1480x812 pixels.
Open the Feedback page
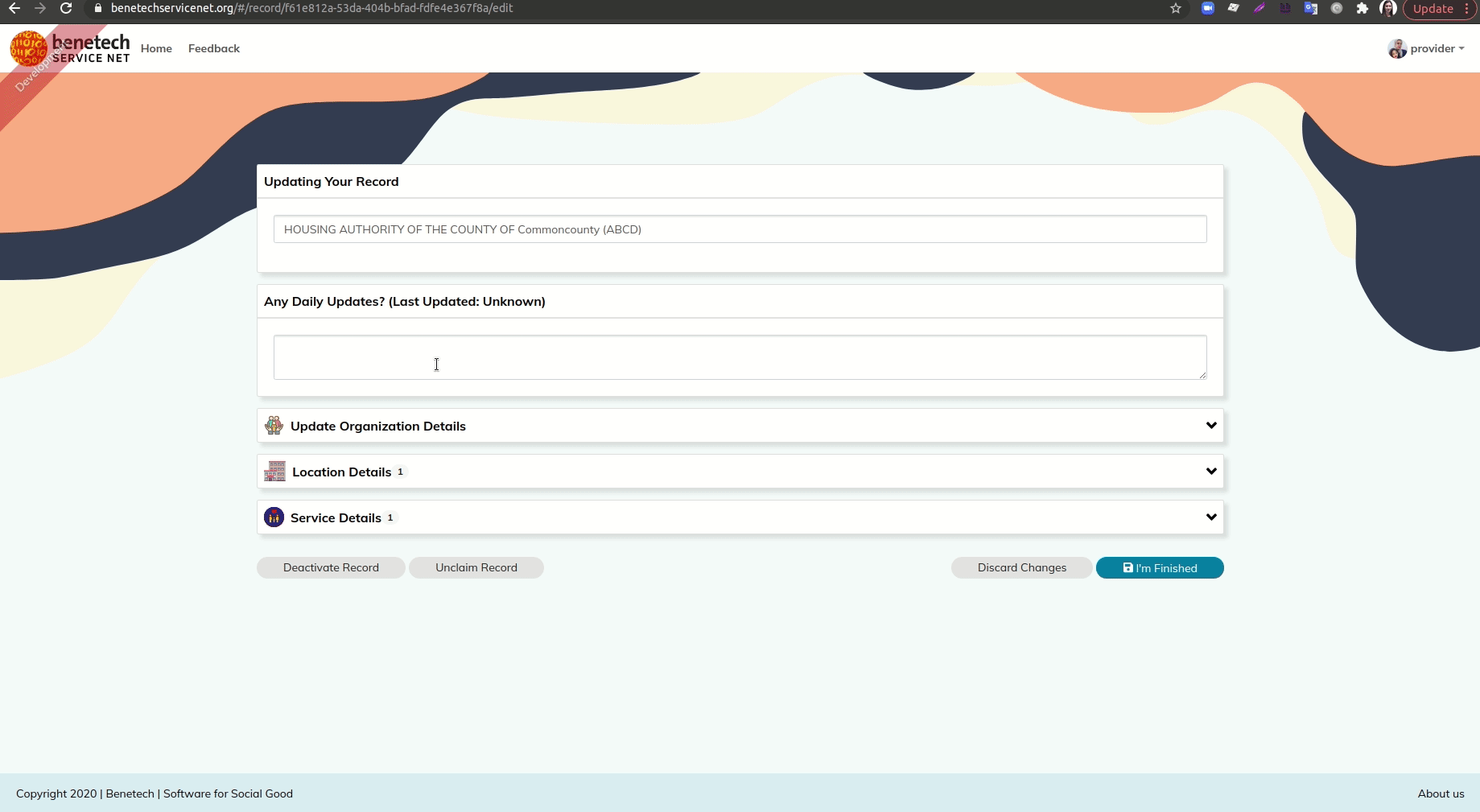point(213,48)
